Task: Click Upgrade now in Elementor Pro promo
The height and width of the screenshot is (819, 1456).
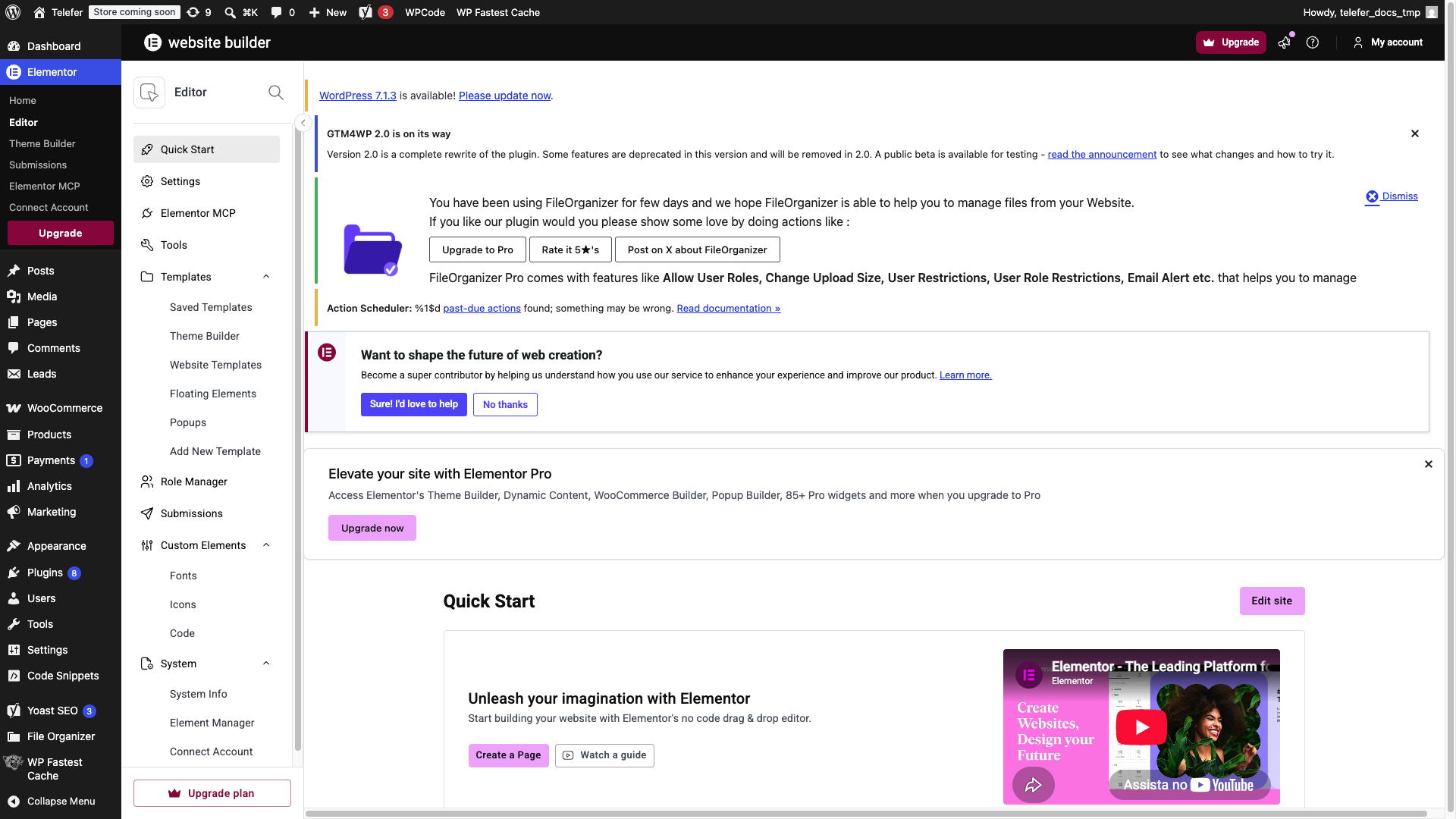Action: pos(372,528)
